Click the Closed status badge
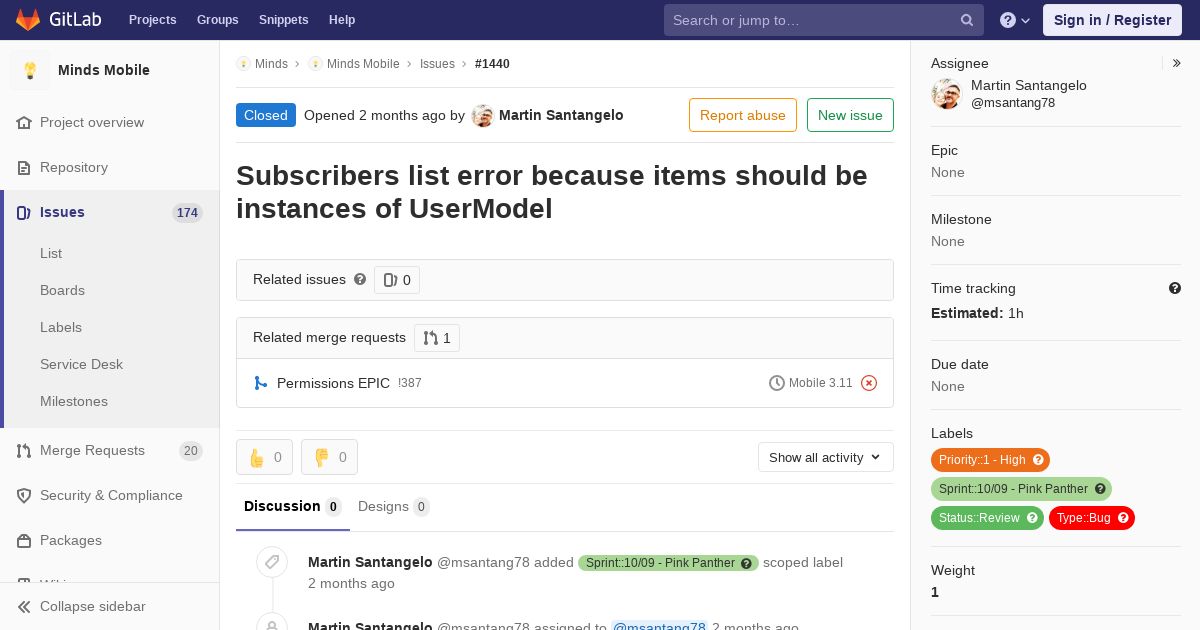The height and width of the screenshot is (630, 1200). (x=266, y=115)
